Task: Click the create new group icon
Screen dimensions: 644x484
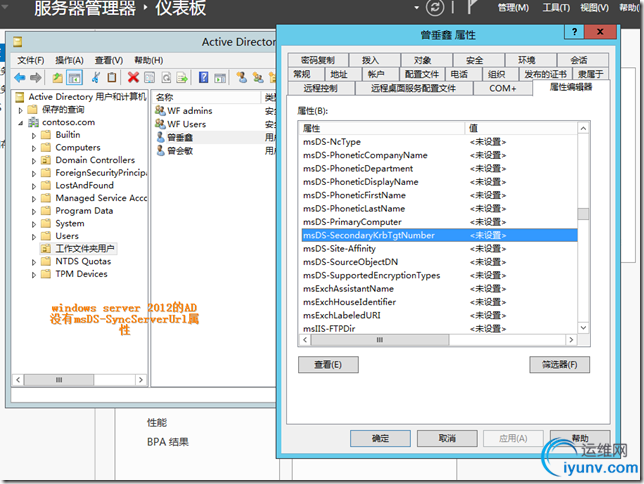Action: [258, 77]
